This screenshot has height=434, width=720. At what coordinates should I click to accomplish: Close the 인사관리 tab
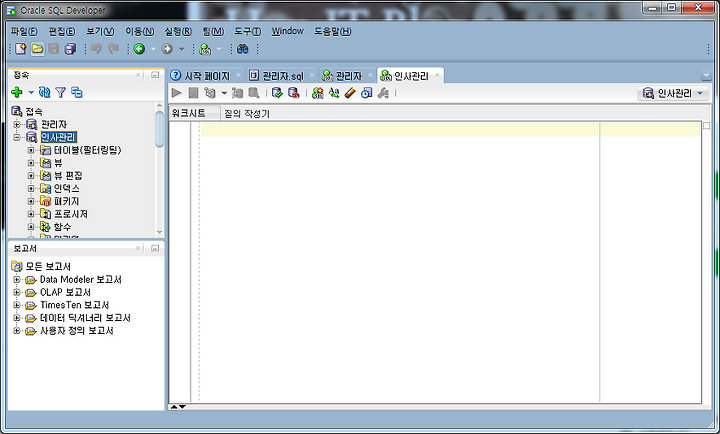pos(437,75)
